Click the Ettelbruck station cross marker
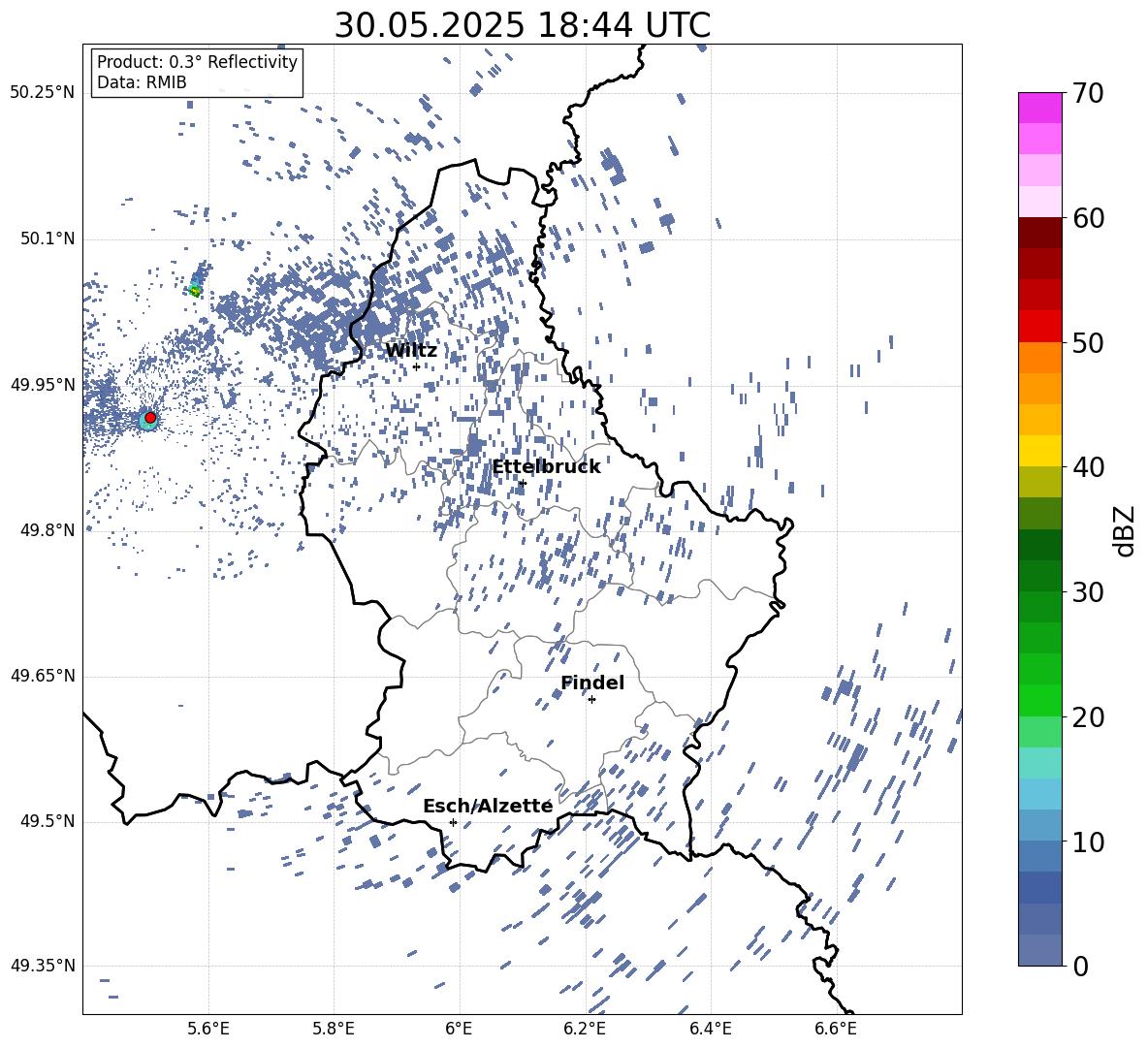The width and height of the screenshot is (1148, 1048). tap(522, 483)
